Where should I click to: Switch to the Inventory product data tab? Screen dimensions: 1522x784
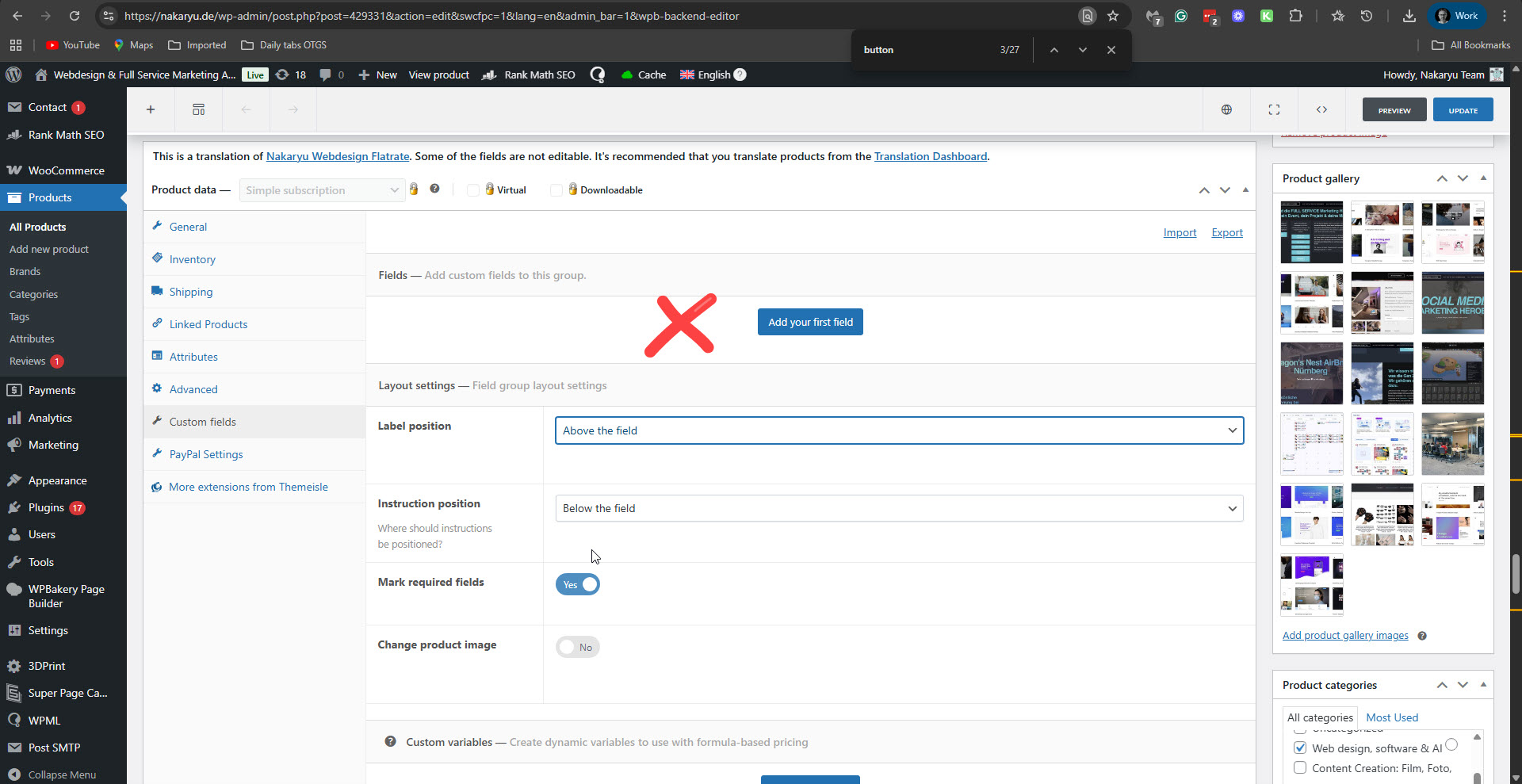coord(192,259)
